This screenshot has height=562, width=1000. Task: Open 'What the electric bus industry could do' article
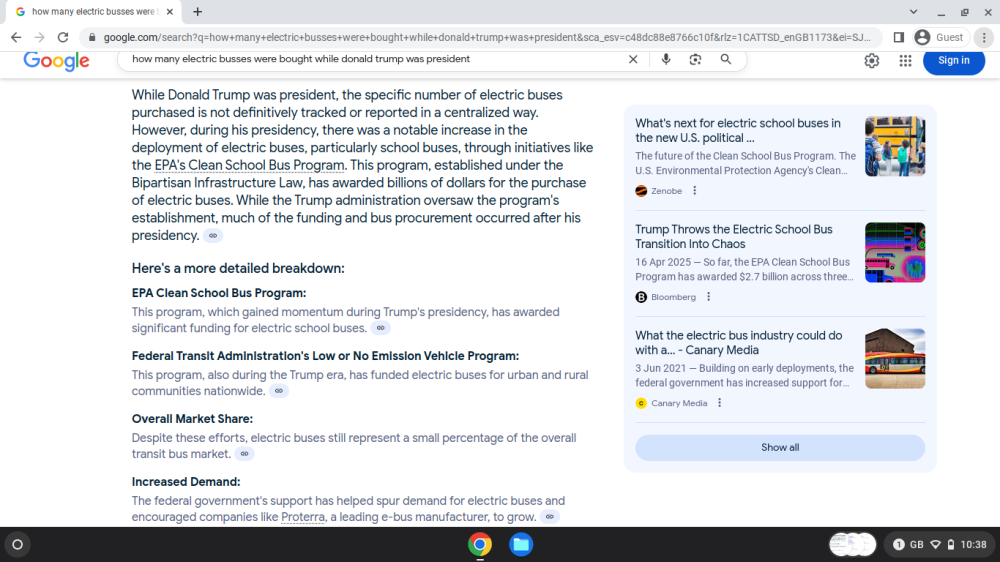coord(739,343)
